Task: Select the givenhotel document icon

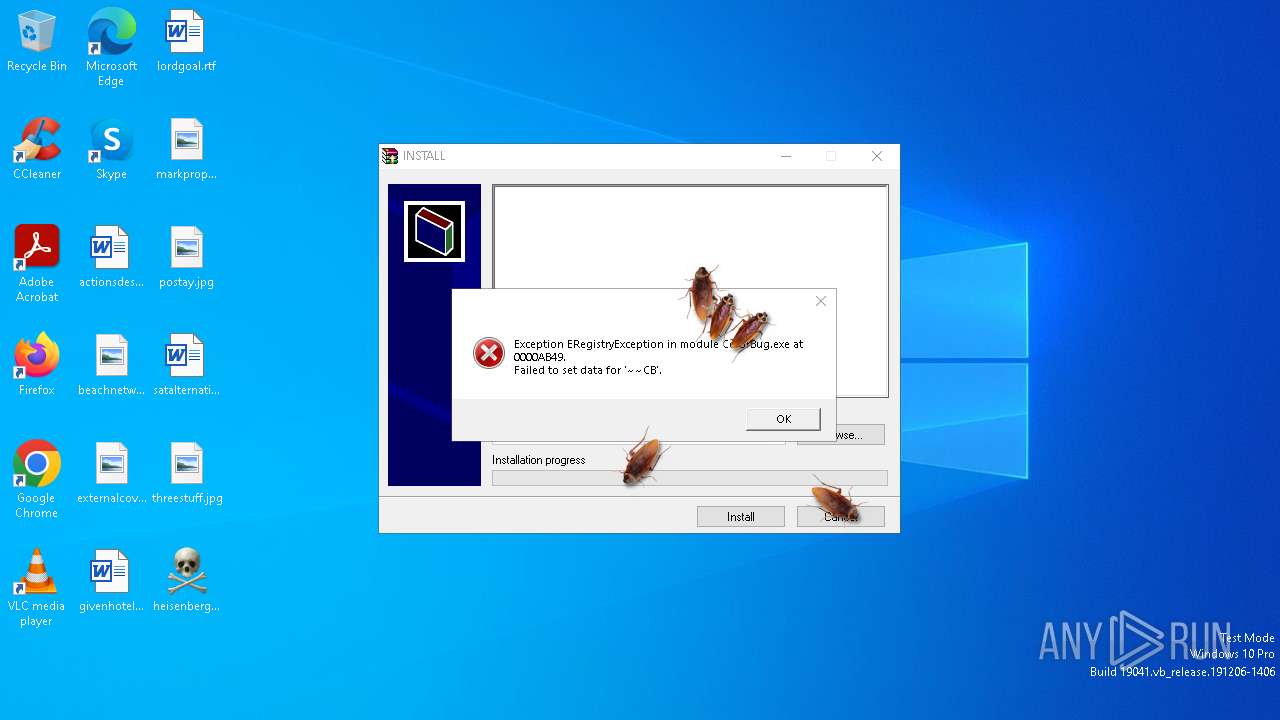Action: (x=111, y=581)
